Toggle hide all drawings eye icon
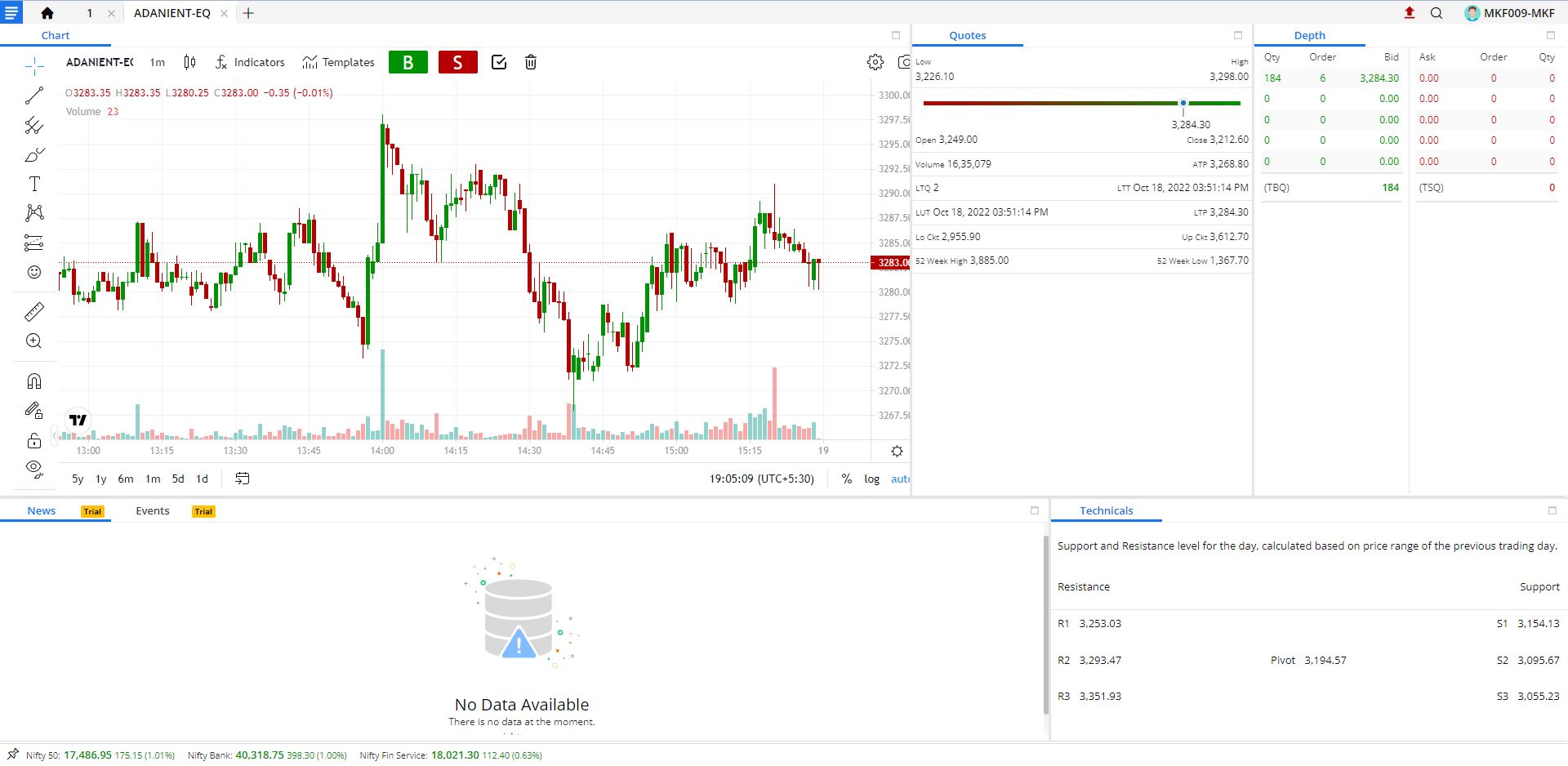This screenshot has width=1568, height=766. coord(34,469)
